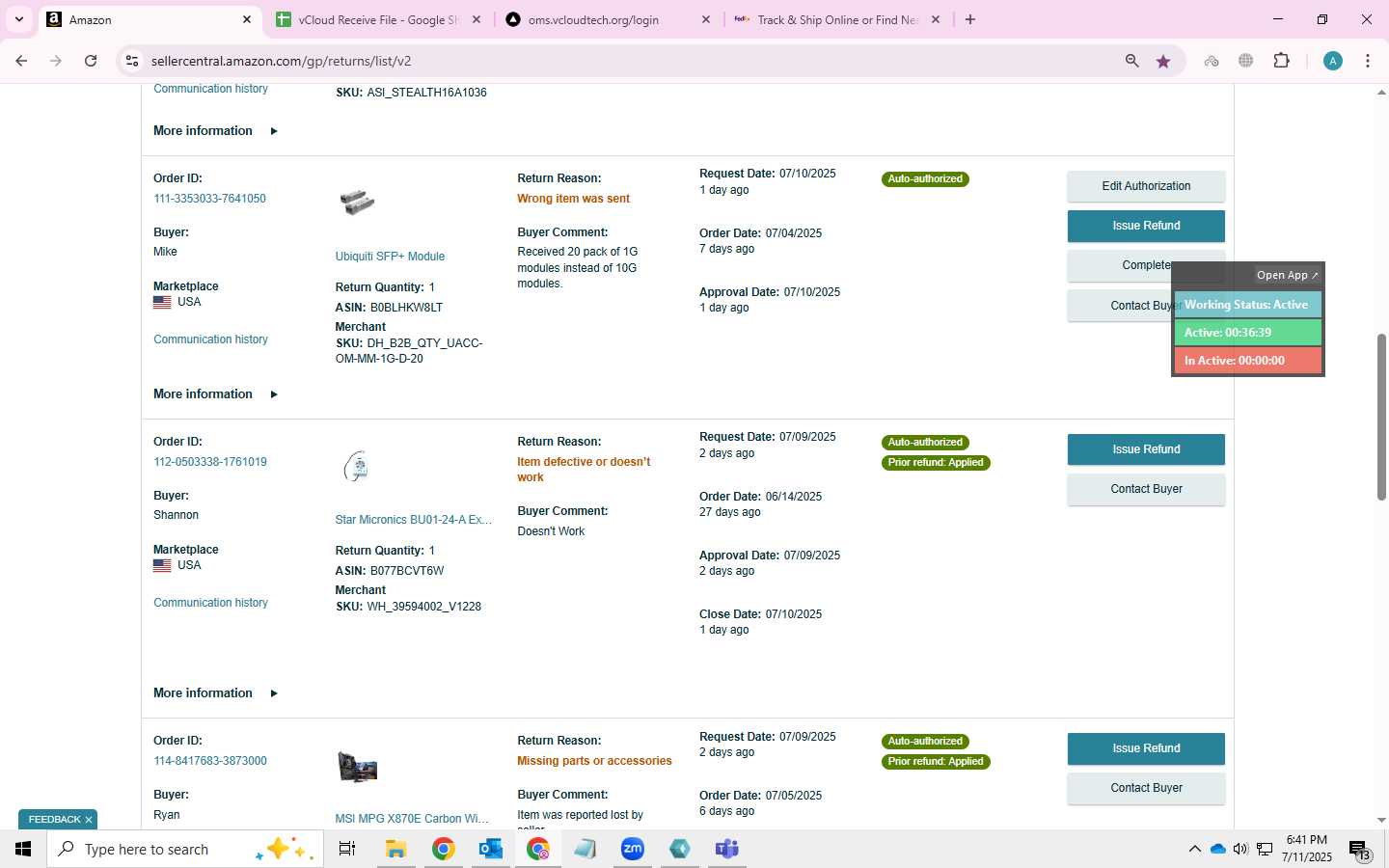The image size is (1389, 868).
Task: Open the new tab plus button
Action: (970, 19)
